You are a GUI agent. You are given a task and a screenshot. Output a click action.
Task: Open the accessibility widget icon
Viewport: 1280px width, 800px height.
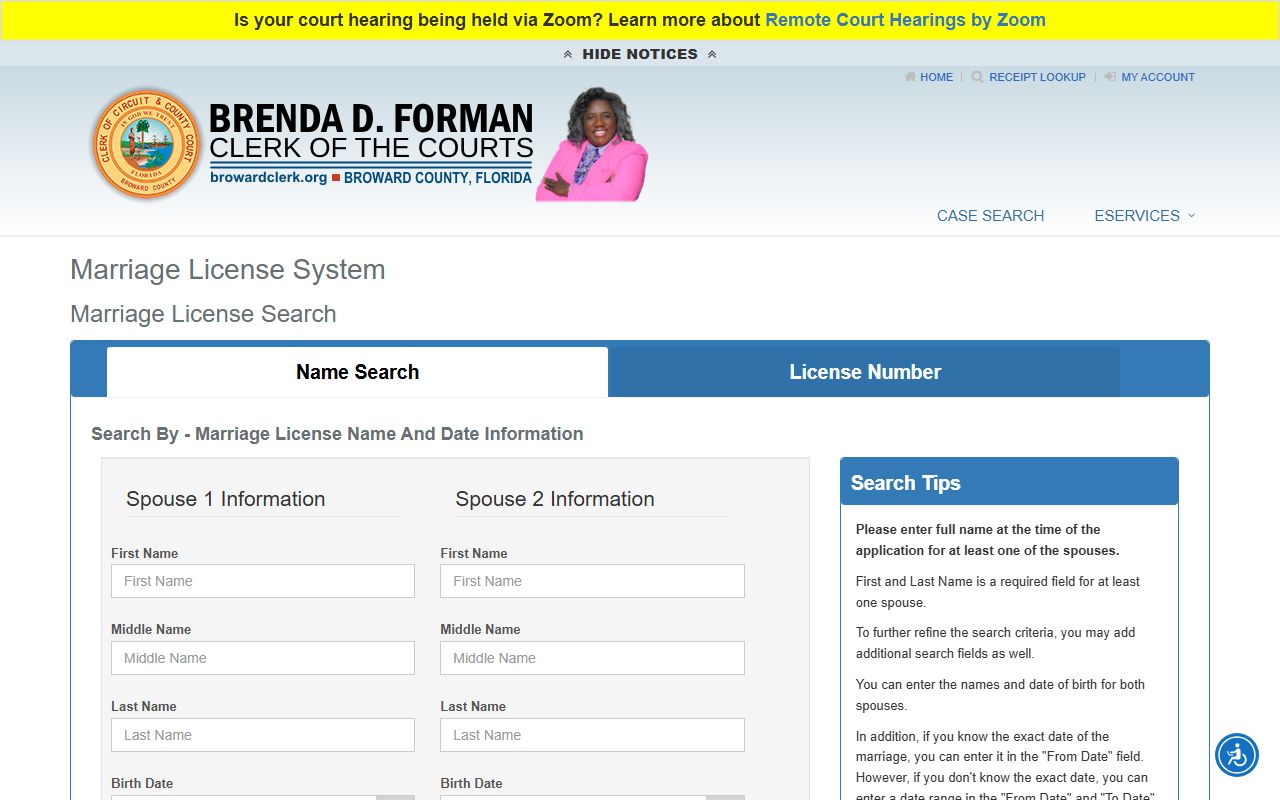pyautogui.click(x=1237, y=755)
